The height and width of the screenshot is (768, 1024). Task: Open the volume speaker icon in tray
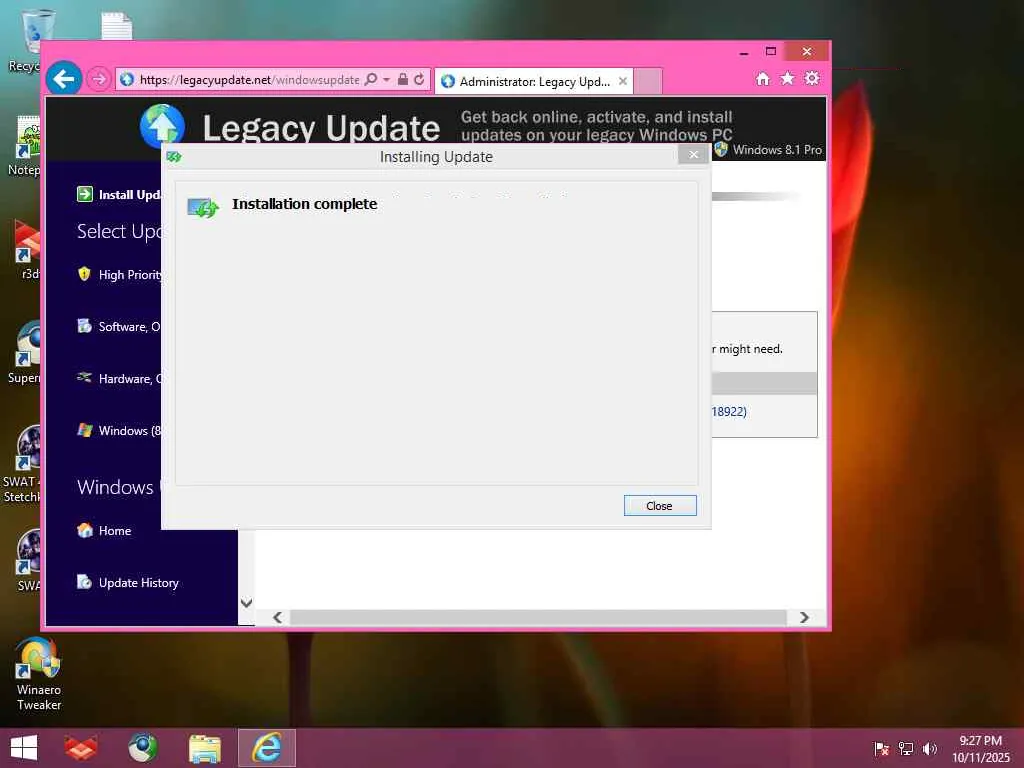tap(929, 749)
